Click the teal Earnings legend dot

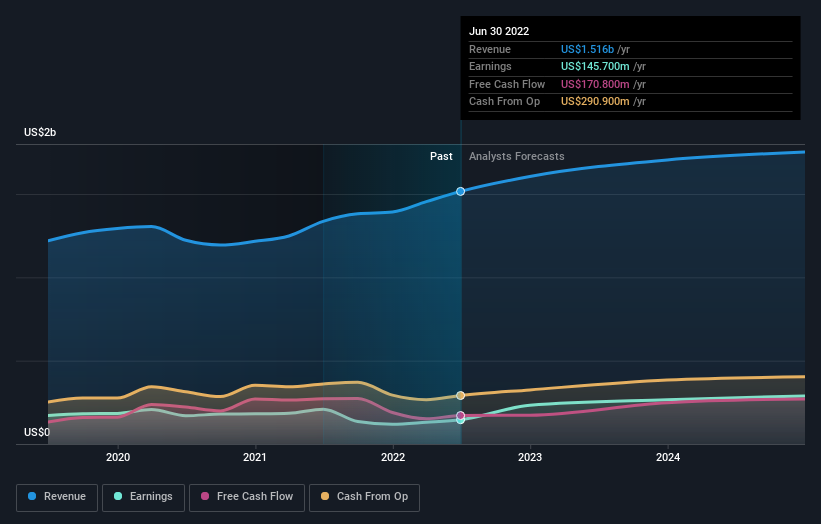pos(118,496)
